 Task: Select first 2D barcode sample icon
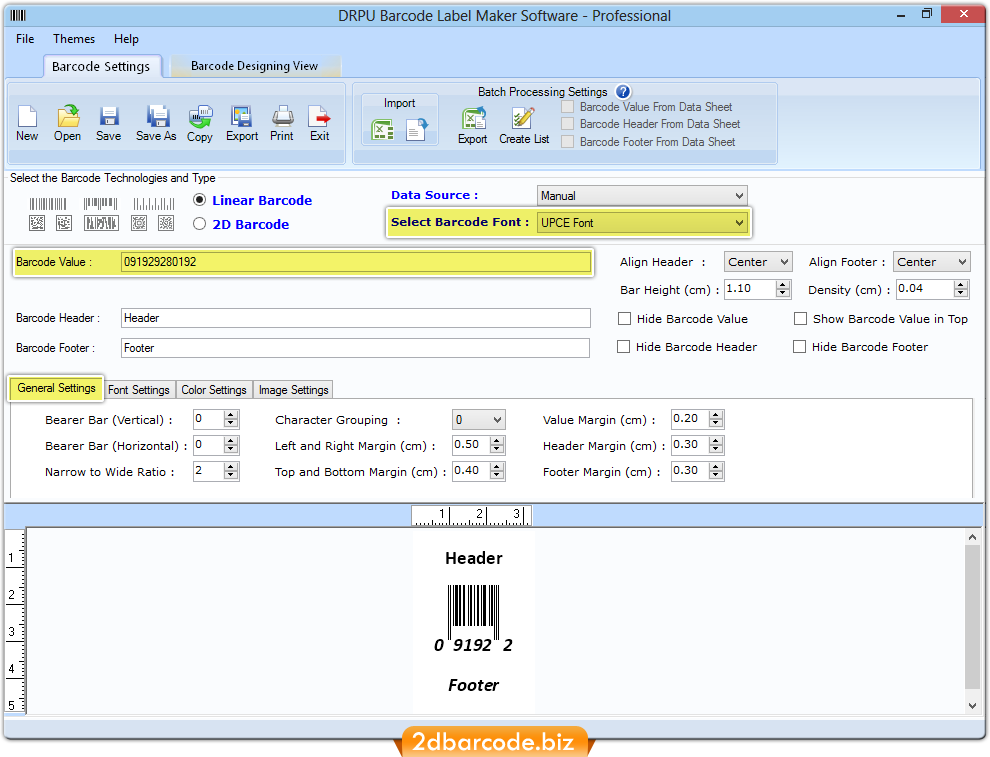pos(37,223)
